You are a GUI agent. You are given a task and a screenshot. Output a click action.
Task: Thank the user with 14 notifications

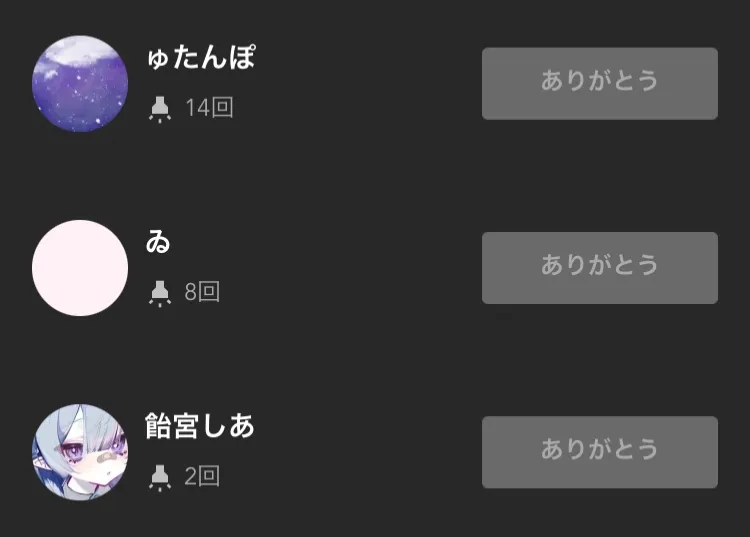(x=599, y=83)
